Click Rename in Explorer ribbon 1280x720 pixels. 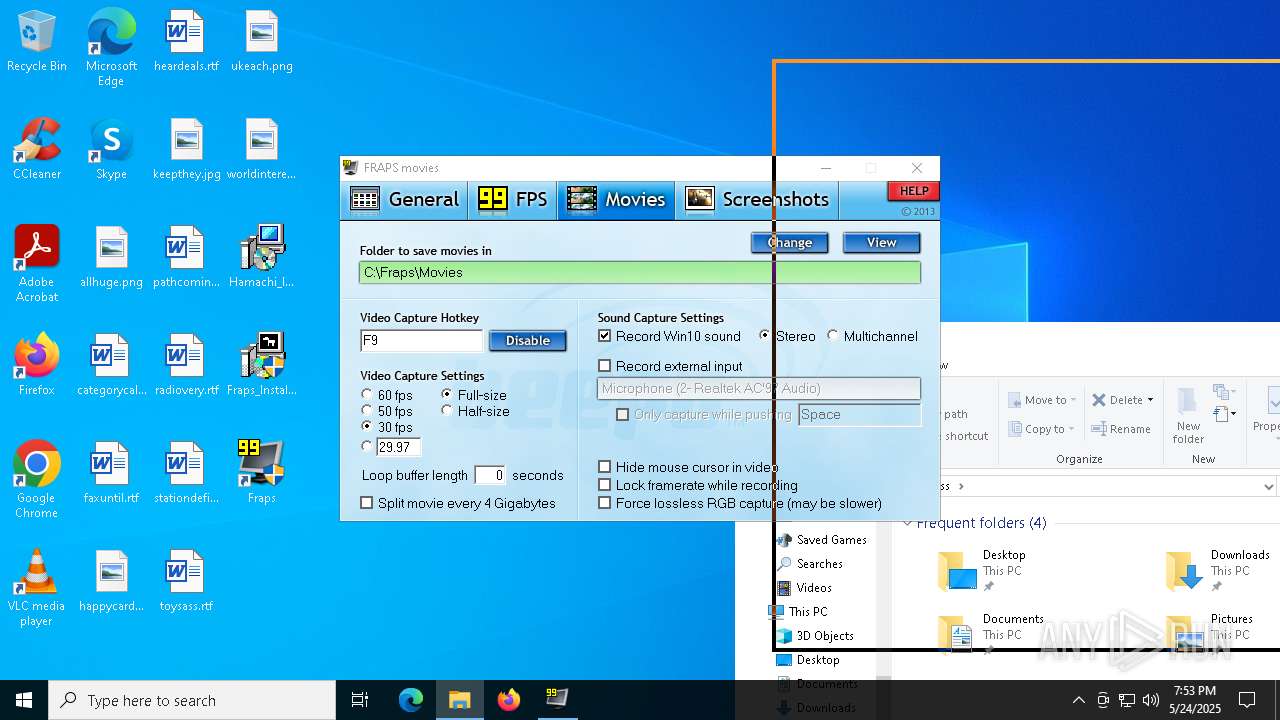pos(1121,429)
